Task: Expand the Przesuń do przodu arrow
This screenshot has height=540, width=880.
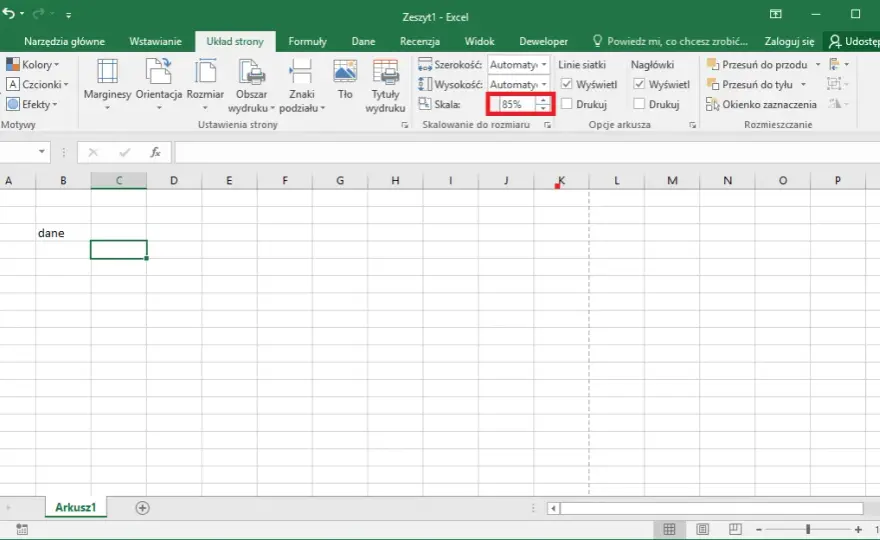Action: click(x=818, y=65)
